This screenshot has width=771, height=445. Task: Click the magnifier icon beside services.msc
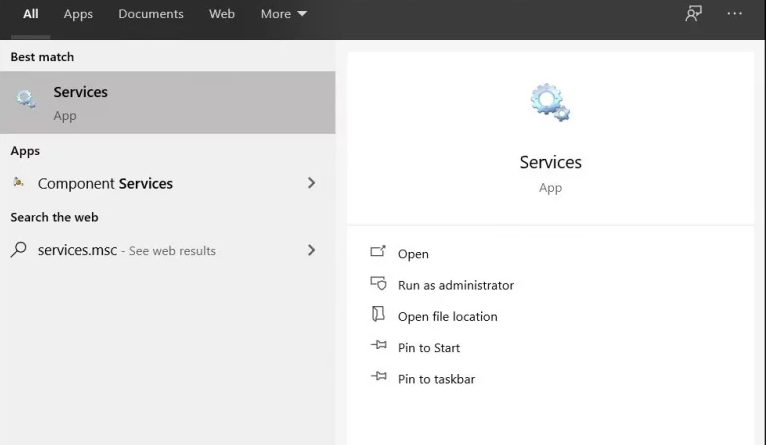click(x=19, y=250)
